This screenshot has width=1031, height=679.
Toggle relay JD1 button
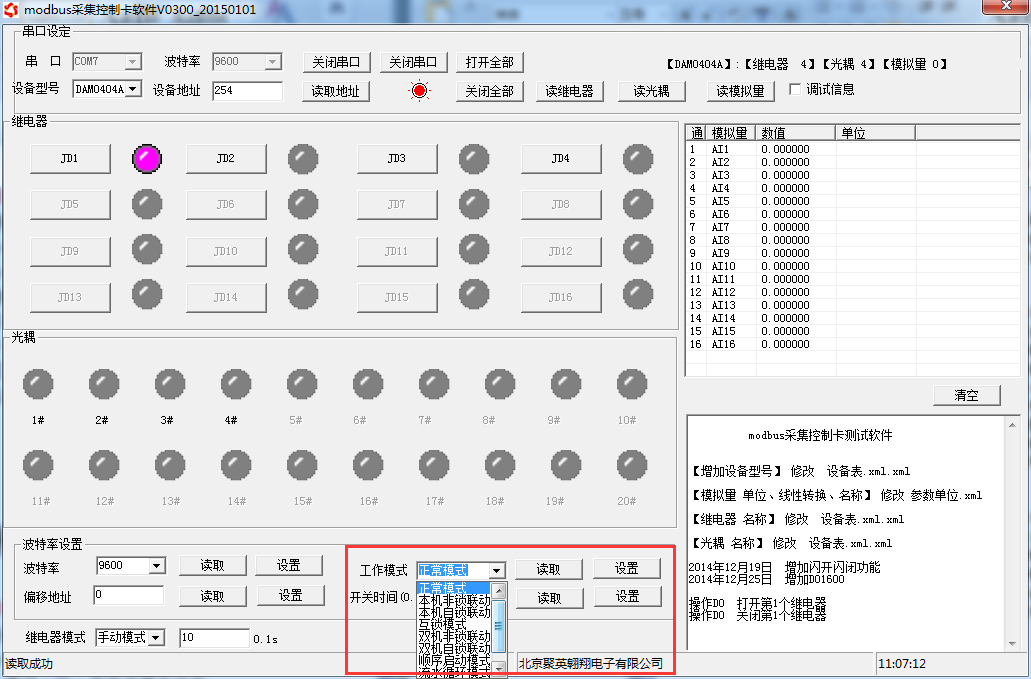click(x=69, y=158)
